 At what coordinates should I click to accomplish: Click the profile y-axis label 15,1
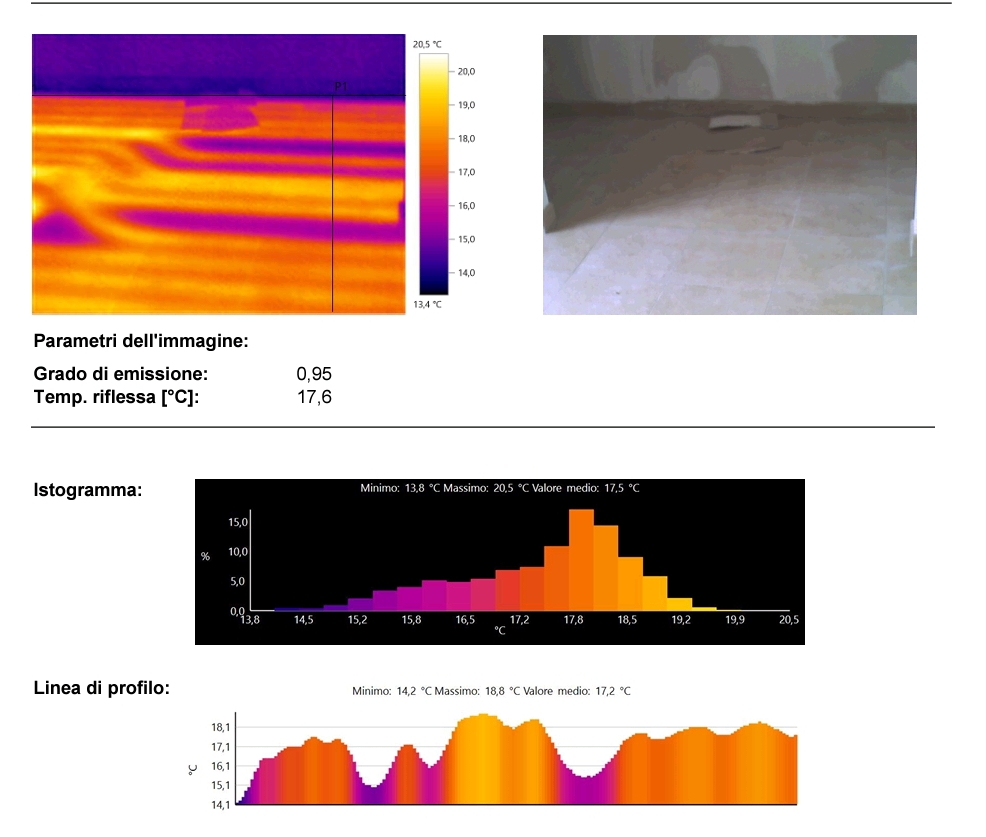point(221,786)
